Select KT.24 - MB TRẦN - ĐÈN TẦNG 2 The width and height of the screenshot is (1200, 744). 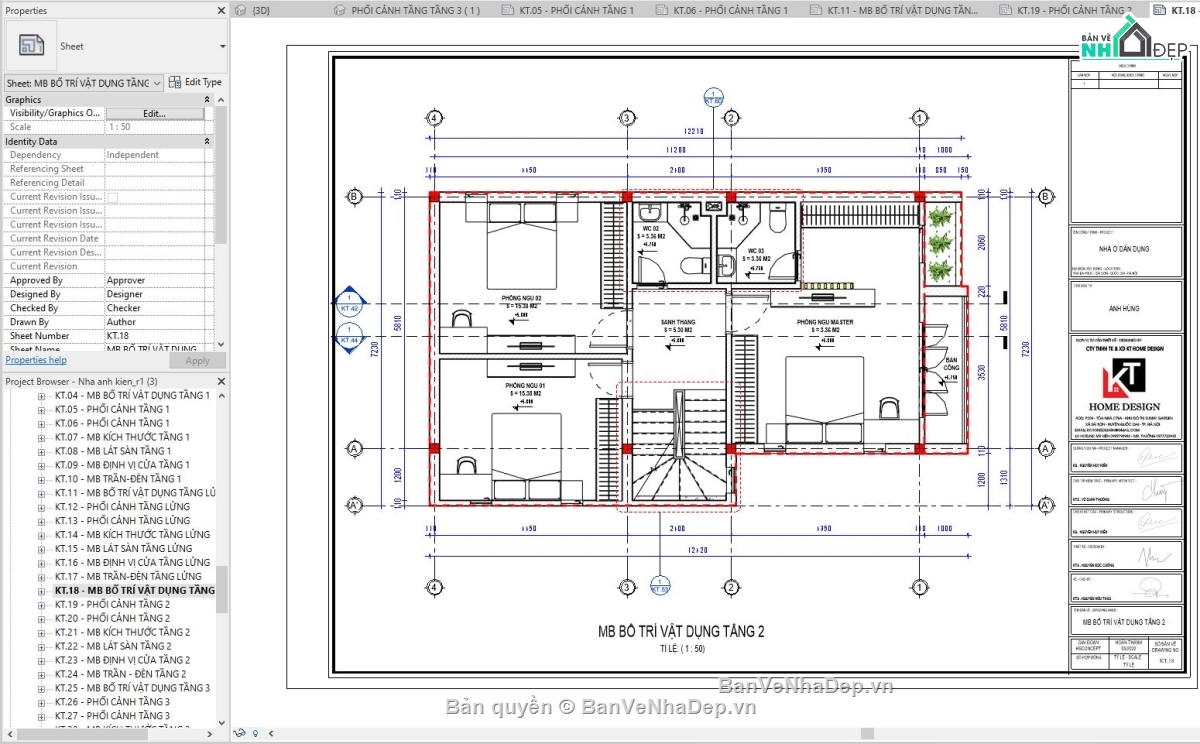(x=122, y=674)
